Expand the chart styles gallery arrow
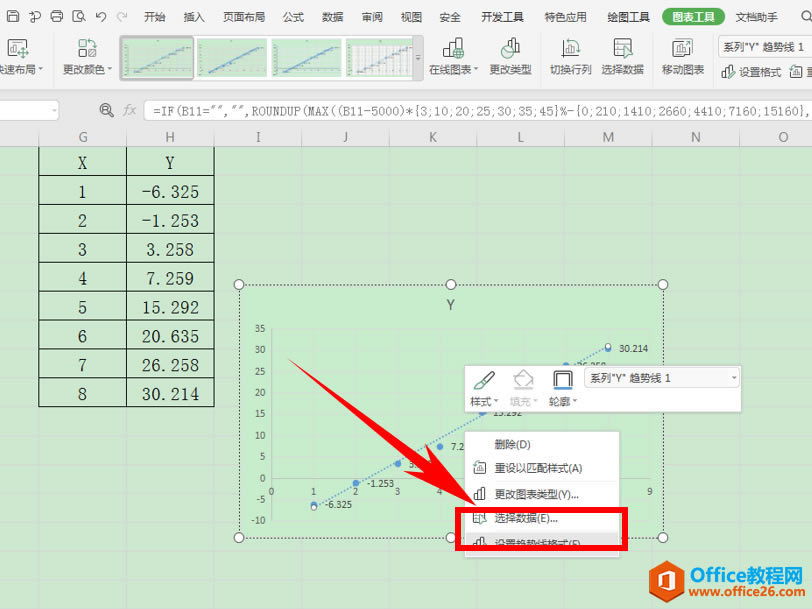The image size is (812, 609). pyautogui.click(x=418, y=57)
